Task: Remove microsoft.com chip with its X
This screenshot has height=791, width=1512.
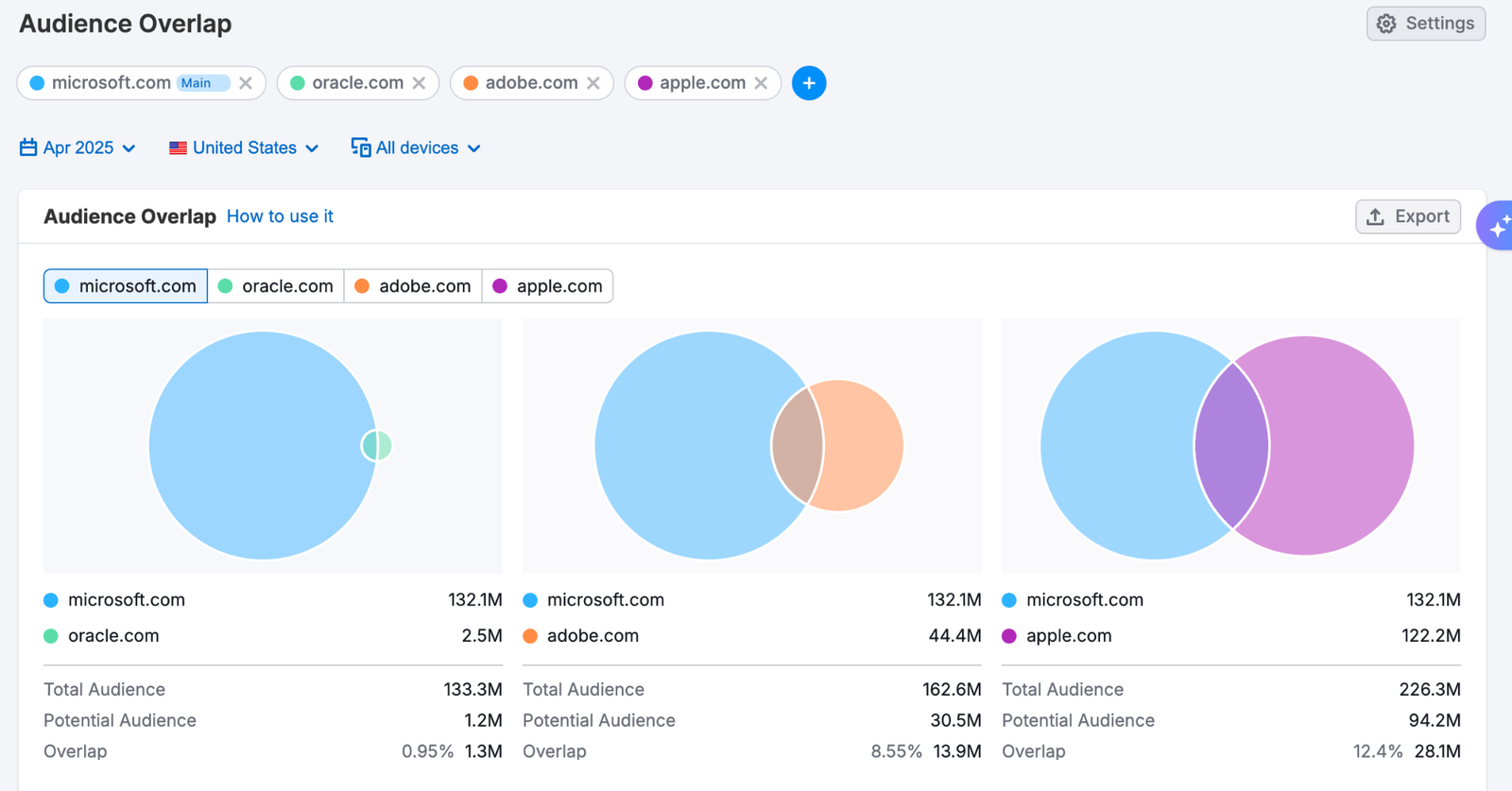Action: point(246,83)
